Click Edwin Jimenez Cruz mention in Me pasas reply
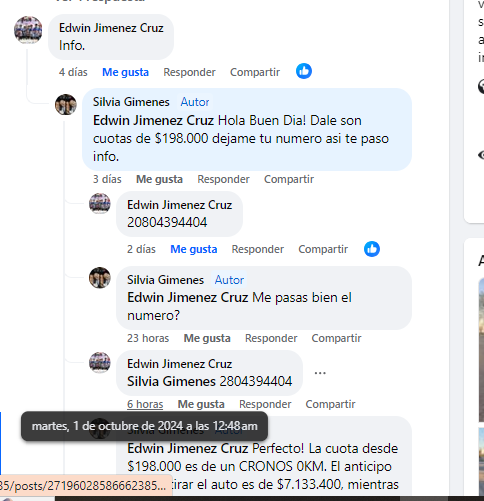The width and height of the screenshot is (484, 501). tap(188, 298)
